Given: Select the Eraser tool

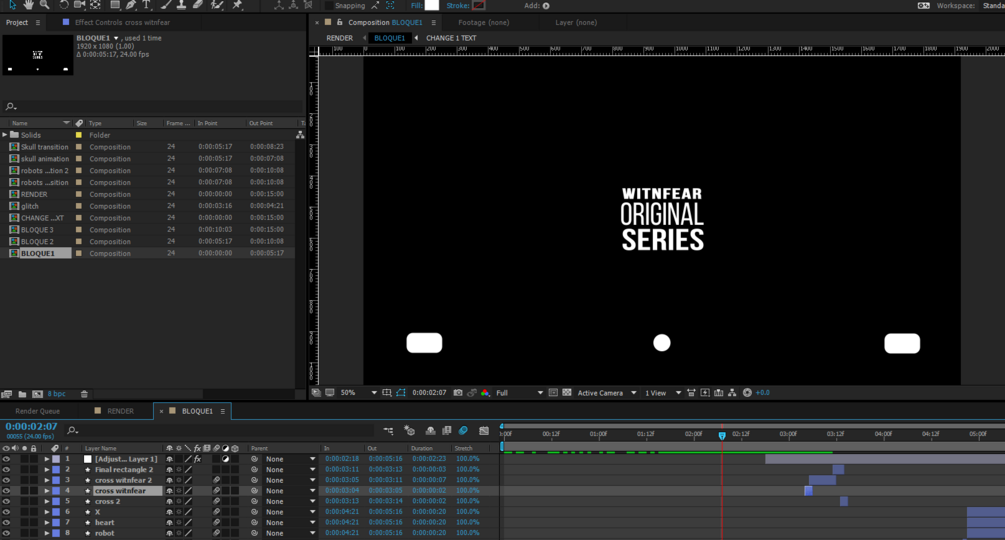Looking at the screenshot, I should [198, 4].
